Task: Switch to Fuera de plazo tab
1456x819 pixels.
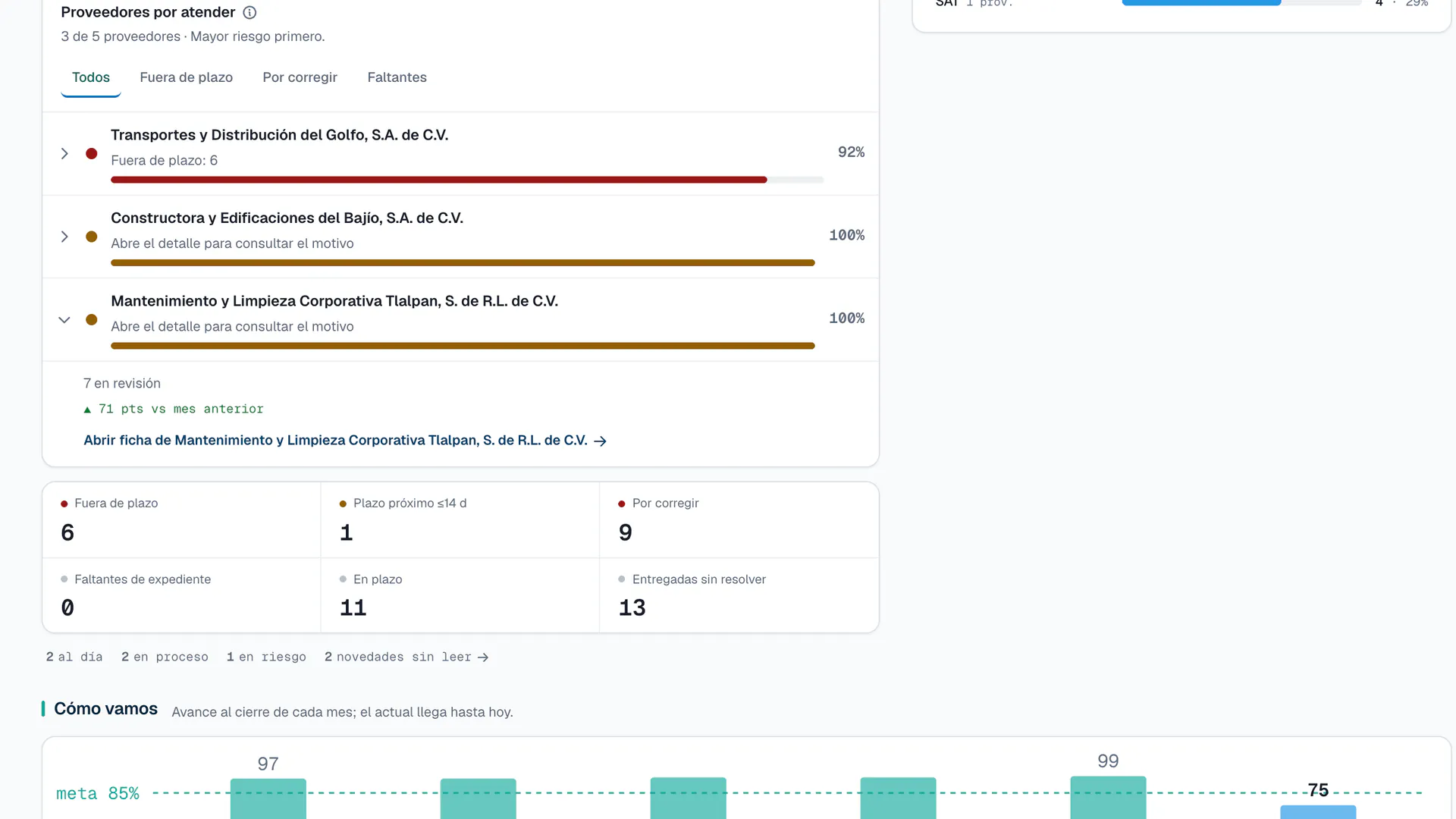Action: pos(186,77)
